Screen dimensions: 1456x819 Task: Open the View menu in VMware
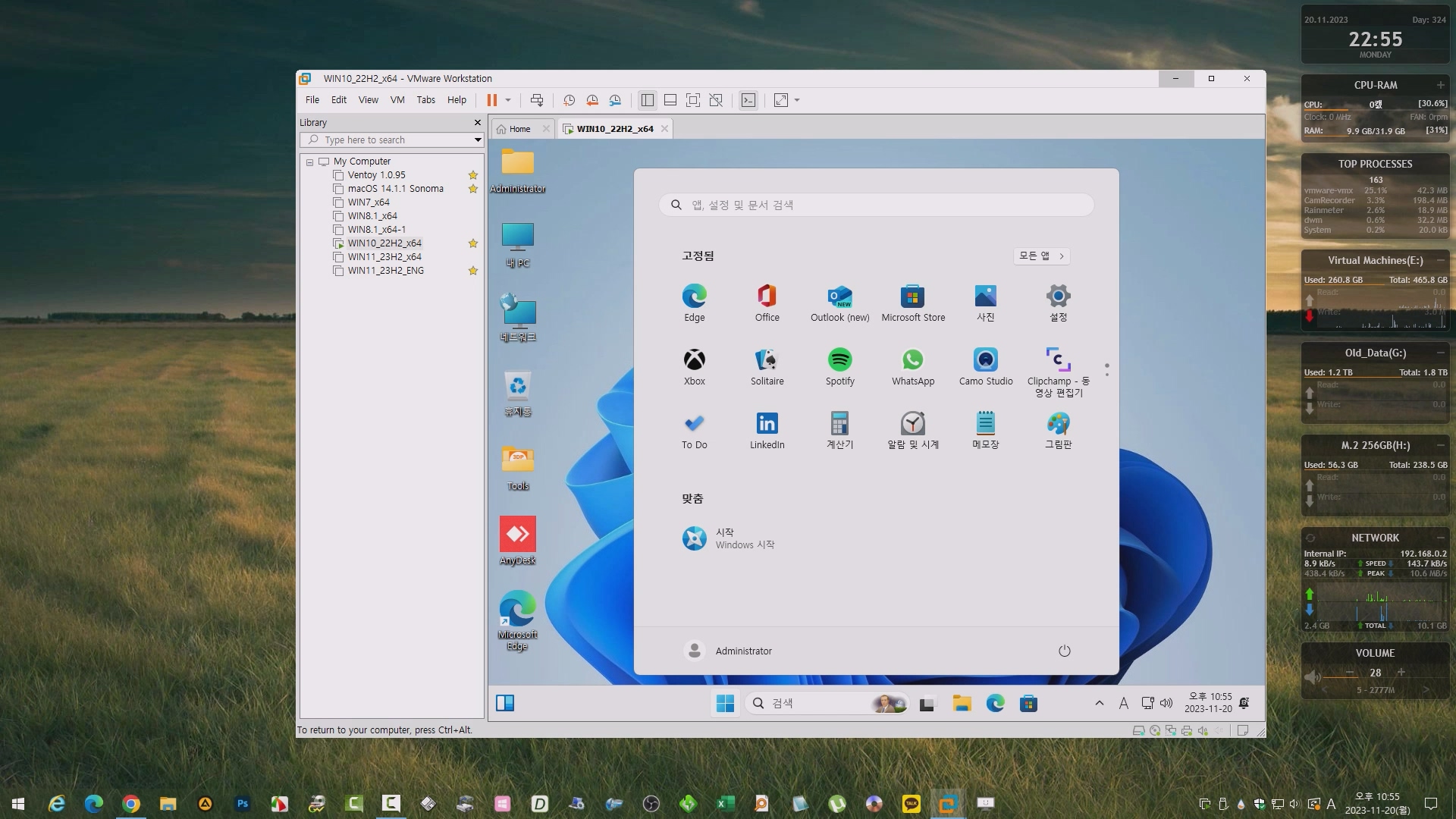pyautogui.click(x=369, y=100)
